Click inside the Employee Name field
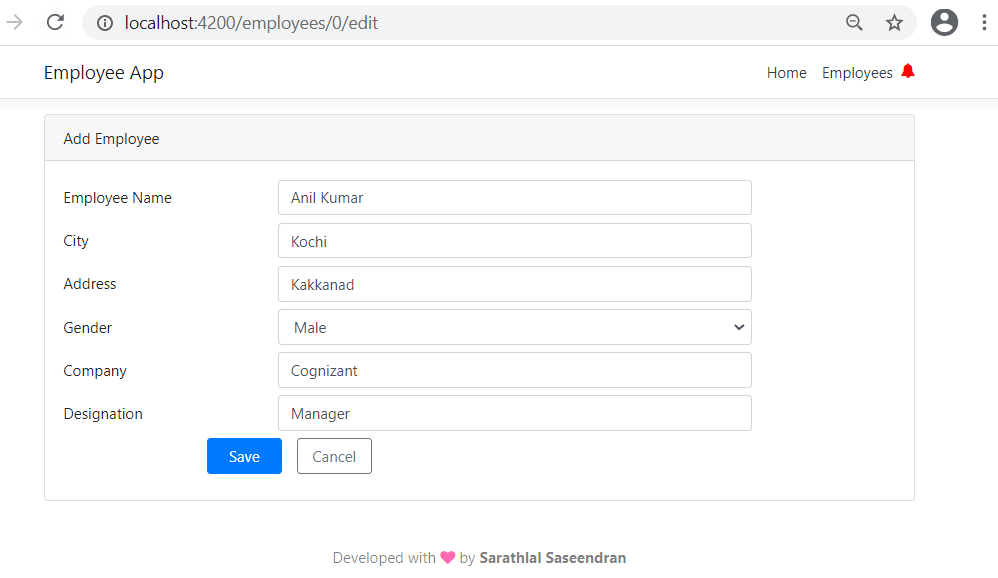 point(515,197)
